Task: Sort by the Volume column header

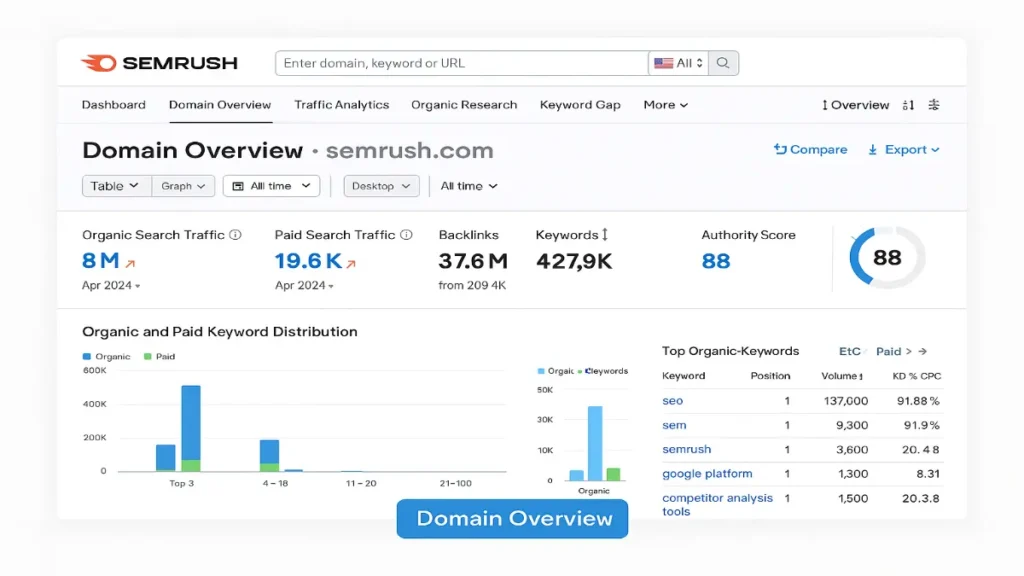Action: coord(842,376)
